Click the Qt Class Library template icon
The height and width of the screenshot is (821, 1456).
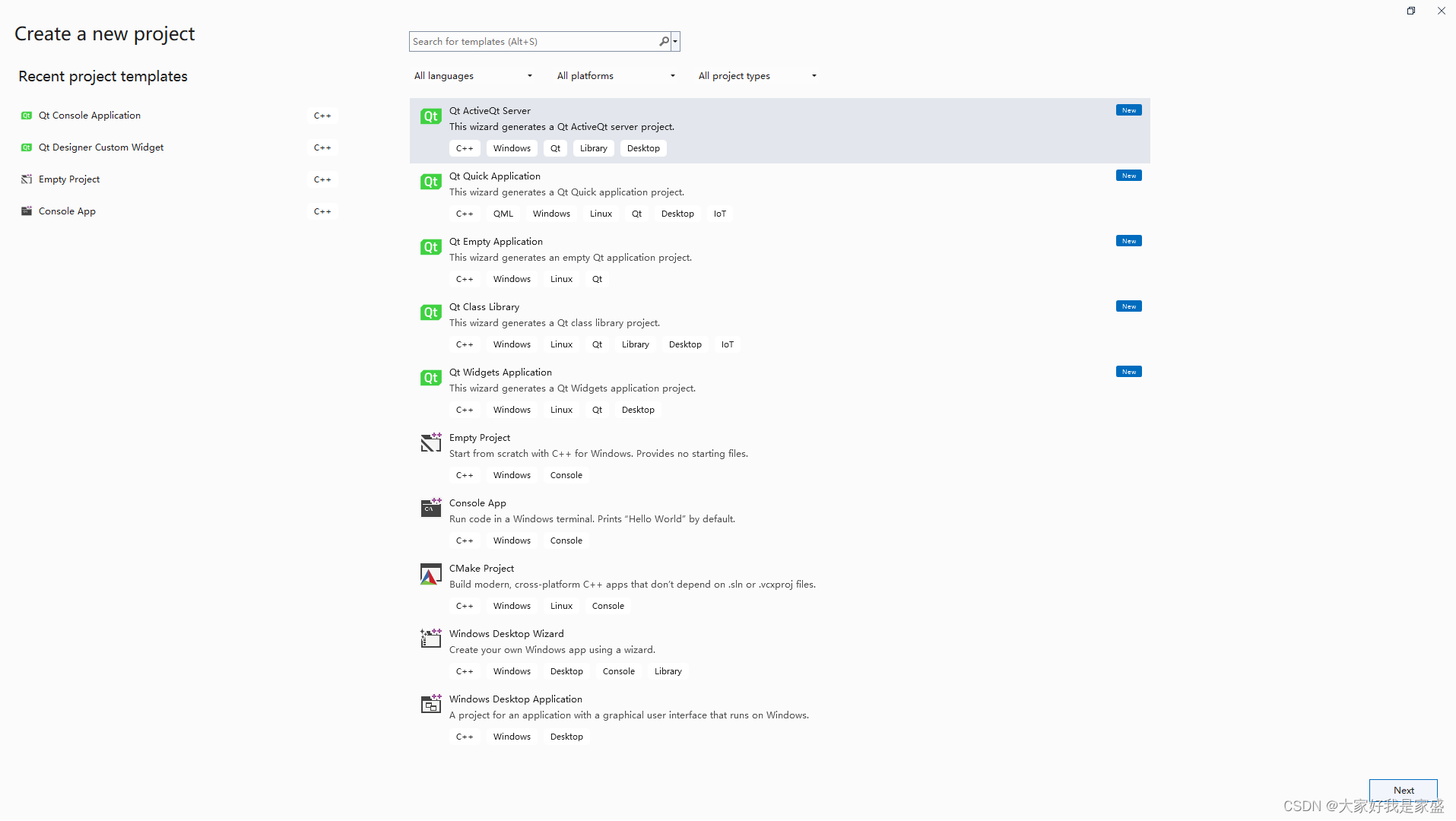point(430,312)
